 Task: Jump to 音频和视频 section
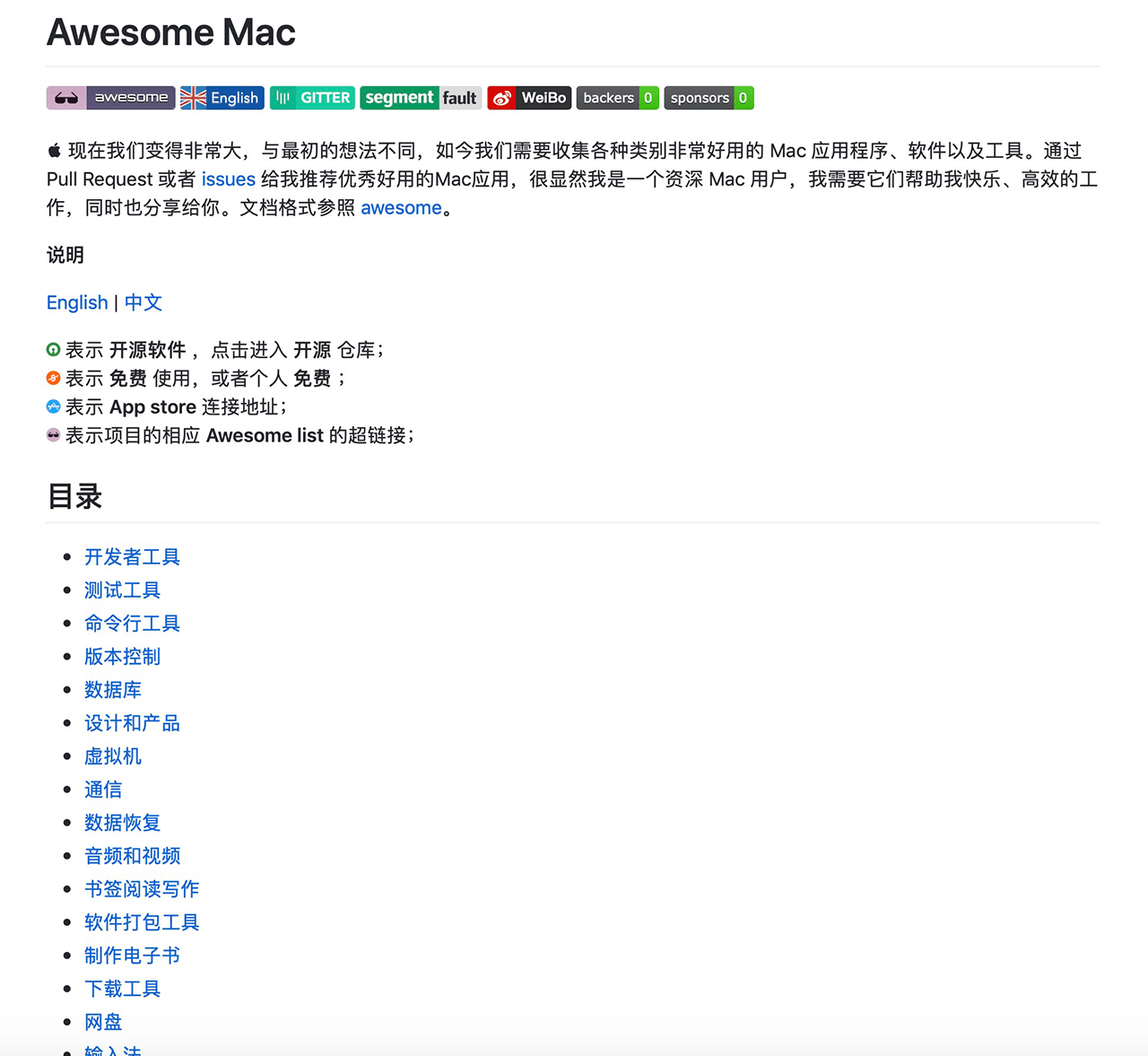[x=132, y=856]
